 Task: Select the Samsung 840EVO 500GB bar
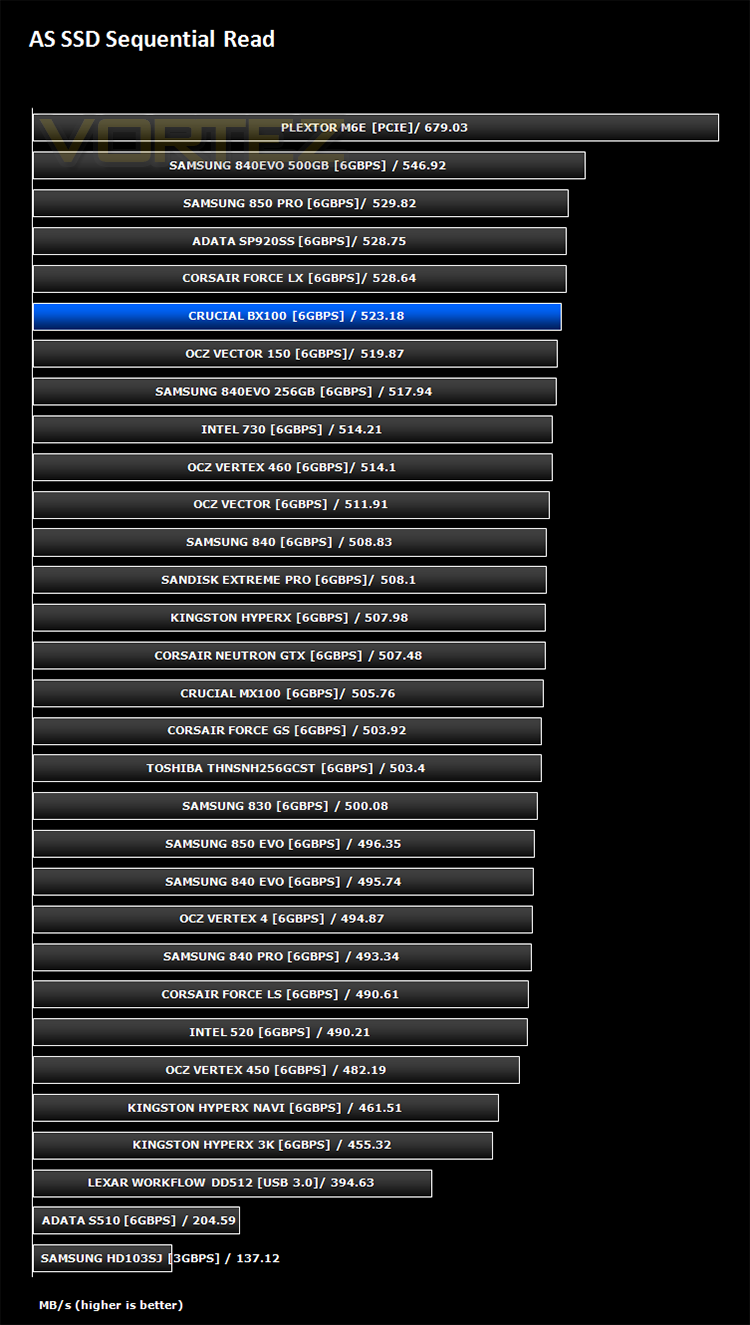pos(309,165)
